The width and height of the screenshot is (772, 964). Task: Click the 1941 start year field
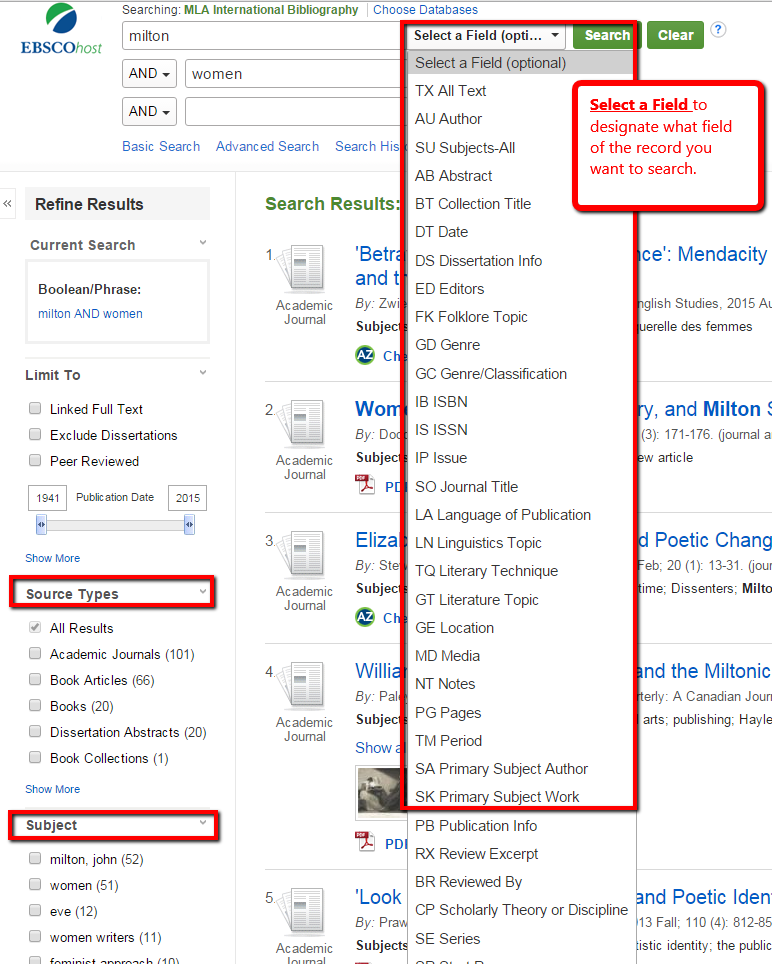coord(47,498)
